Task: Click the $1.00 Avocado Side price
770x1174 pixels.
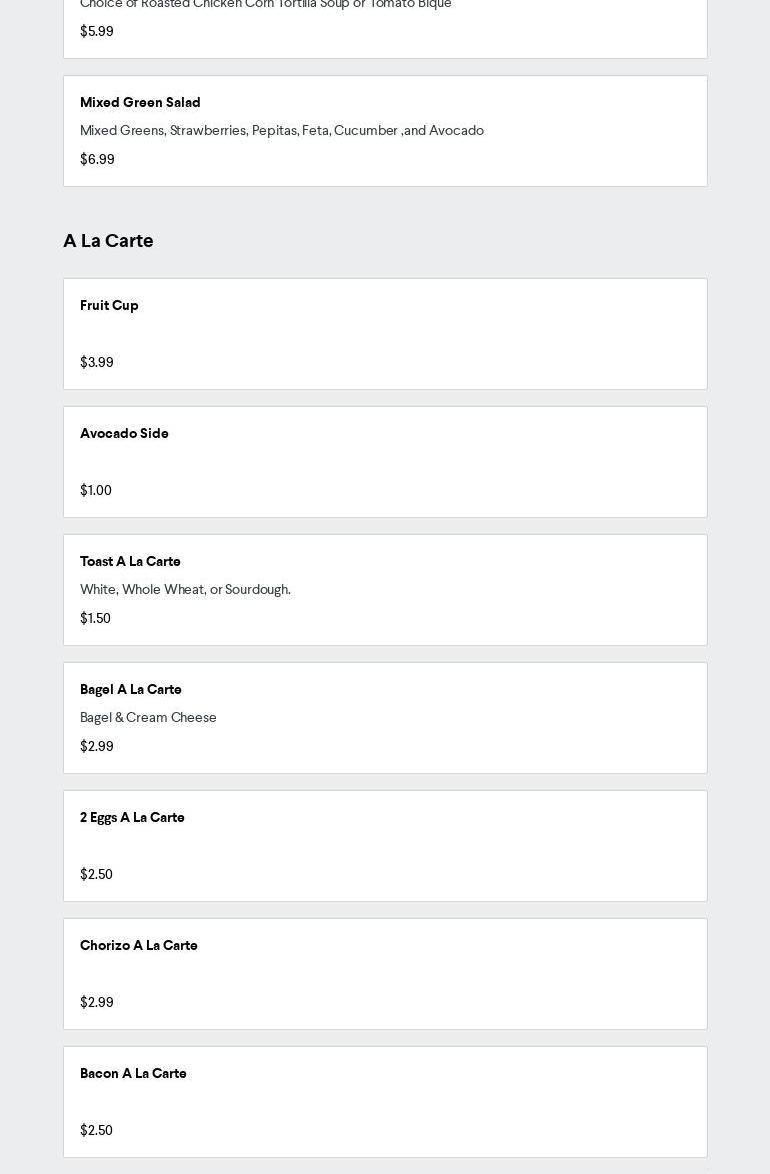Action: (96, 490)
